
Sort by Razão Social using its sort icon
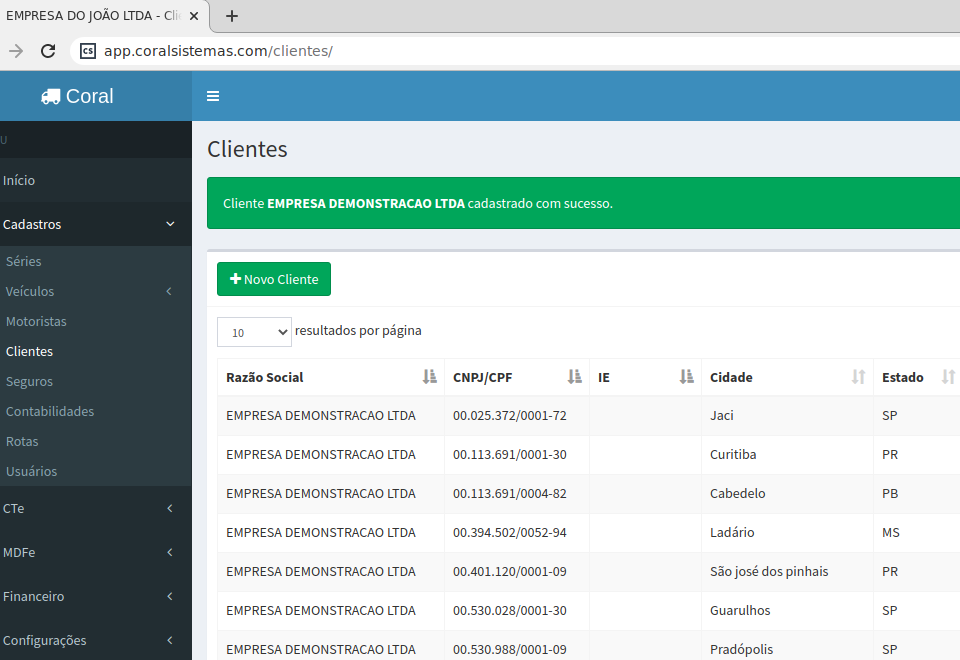coord(430,377)
